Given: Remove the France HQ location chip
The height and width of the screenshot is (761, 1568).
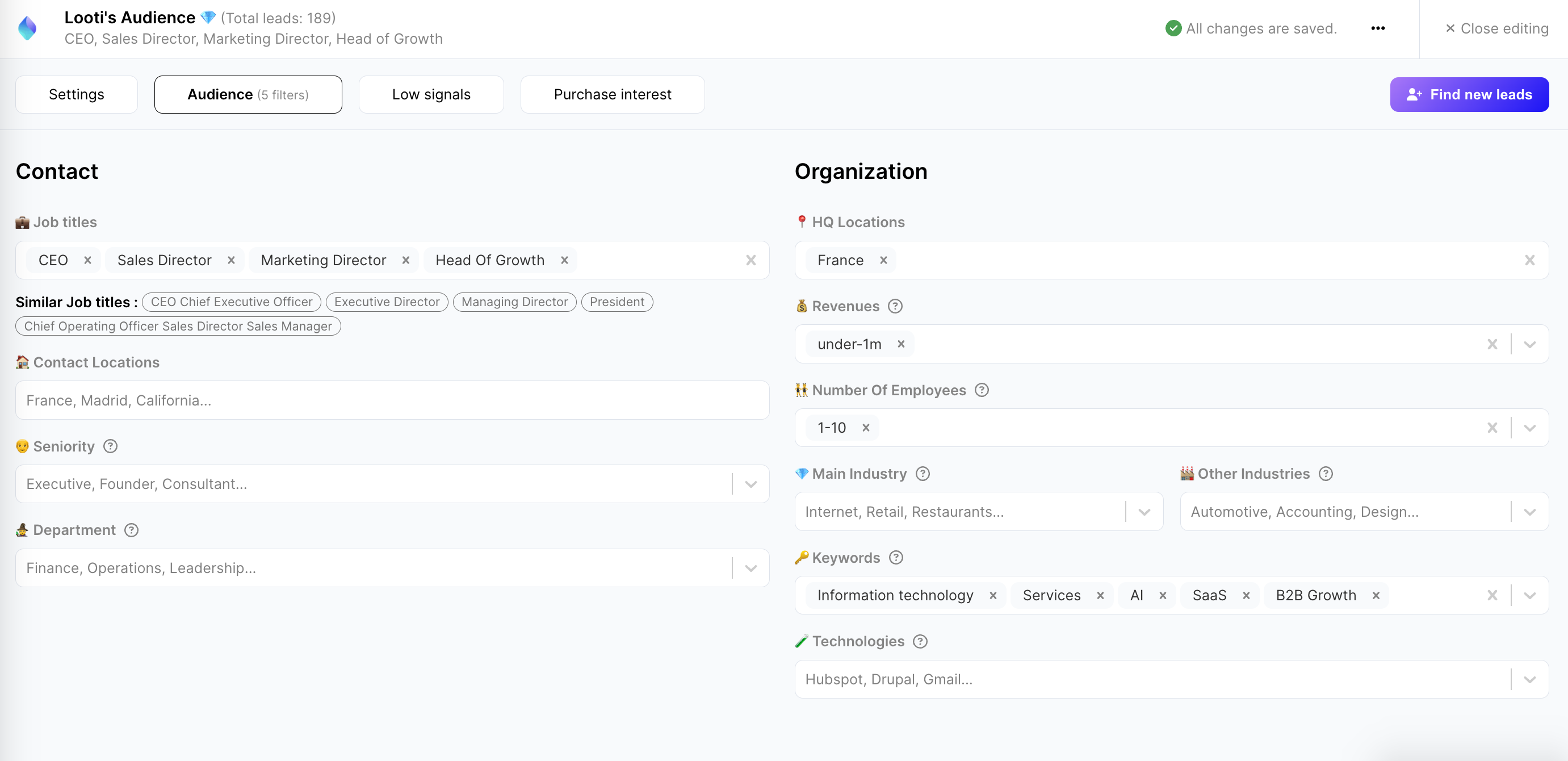Looking at the screenshot, I should click(x=883, y=260).
